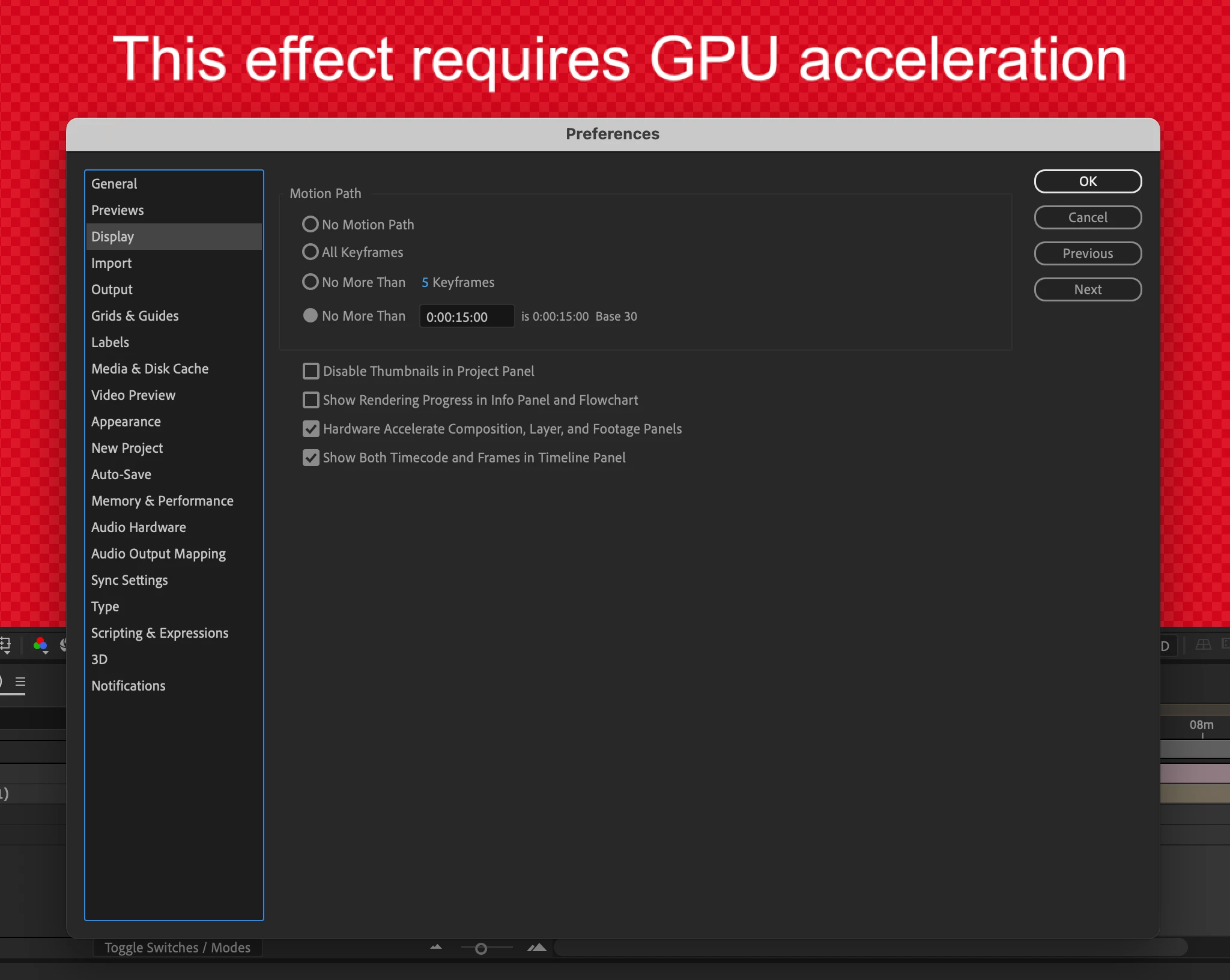Click the timeline zoom slider handle

tap(480, 949)
